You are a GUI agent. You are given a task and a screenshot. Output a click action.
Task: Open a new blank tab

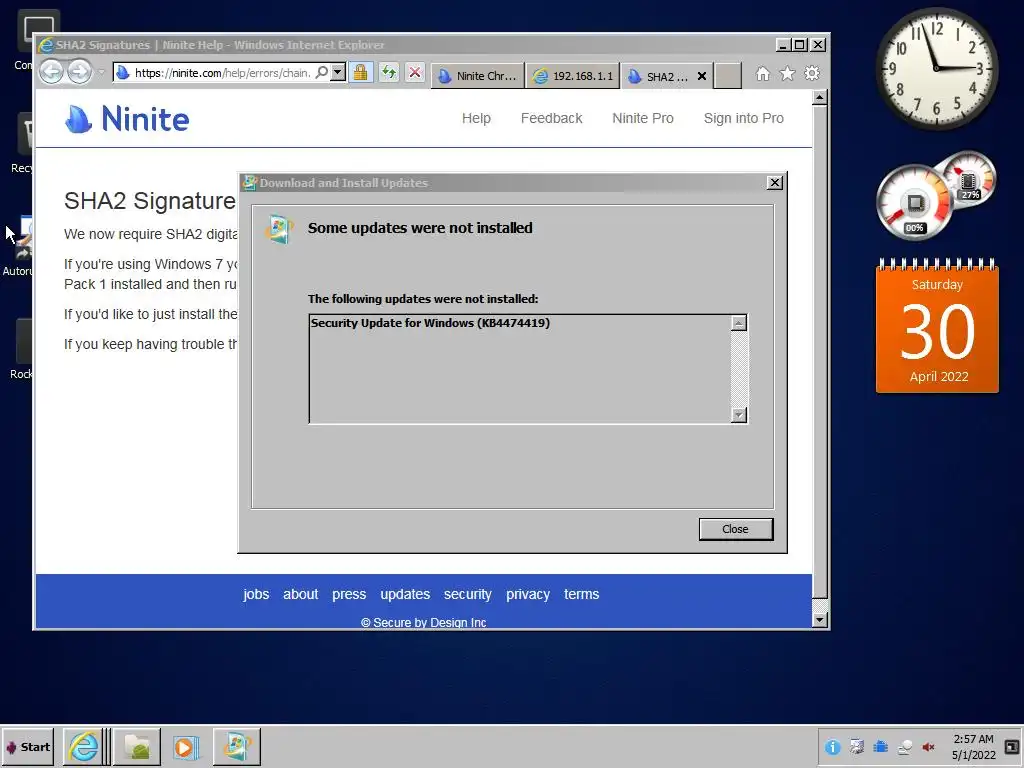point(728,76)
